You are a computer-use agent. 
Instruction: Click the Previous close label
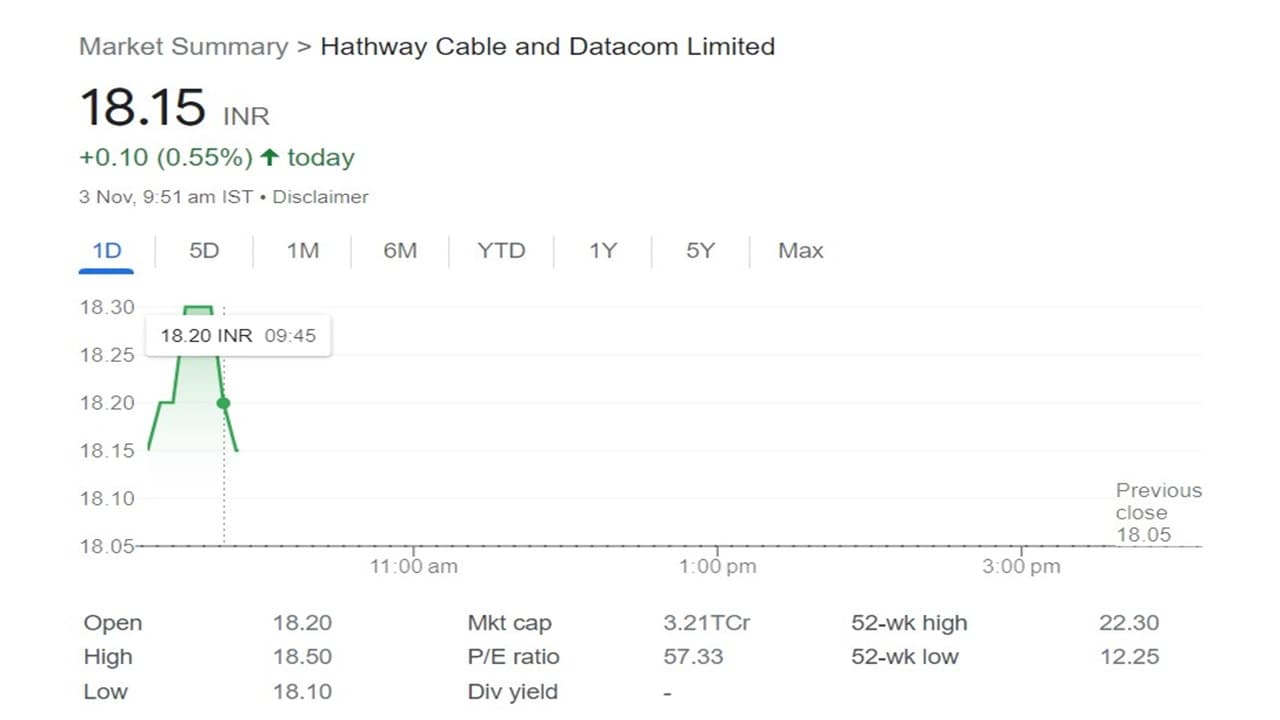click(x=1158, y=502)
